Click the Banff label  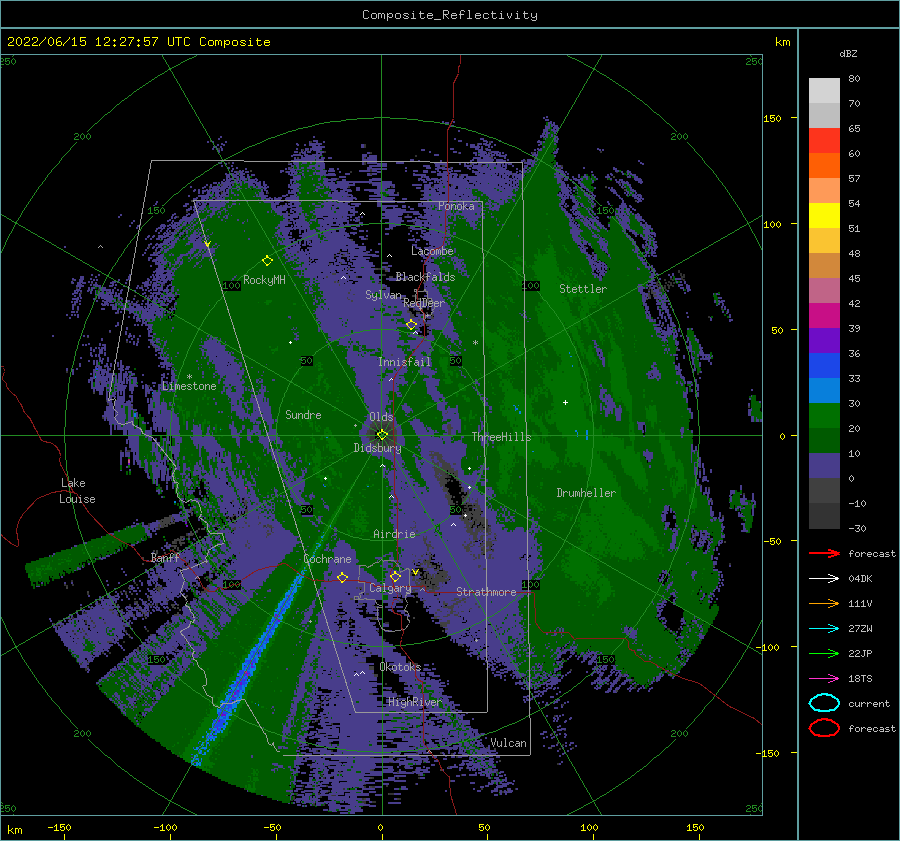coord(165,557)
